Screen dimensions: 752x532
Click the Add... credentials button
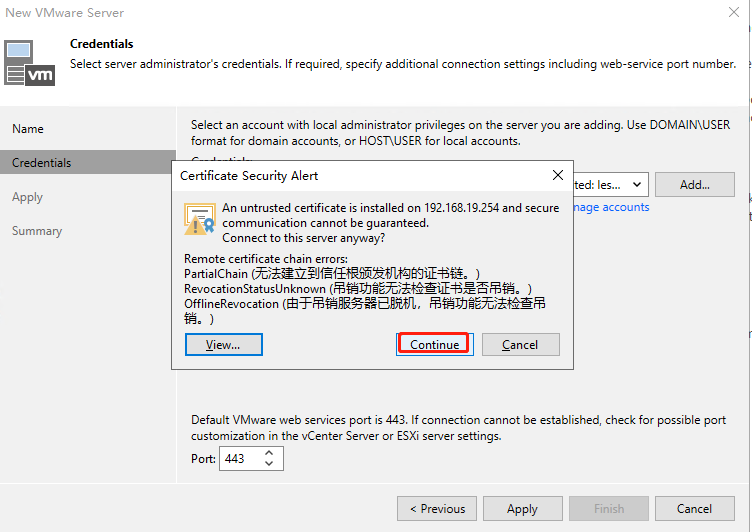click(x=694, y=185)
